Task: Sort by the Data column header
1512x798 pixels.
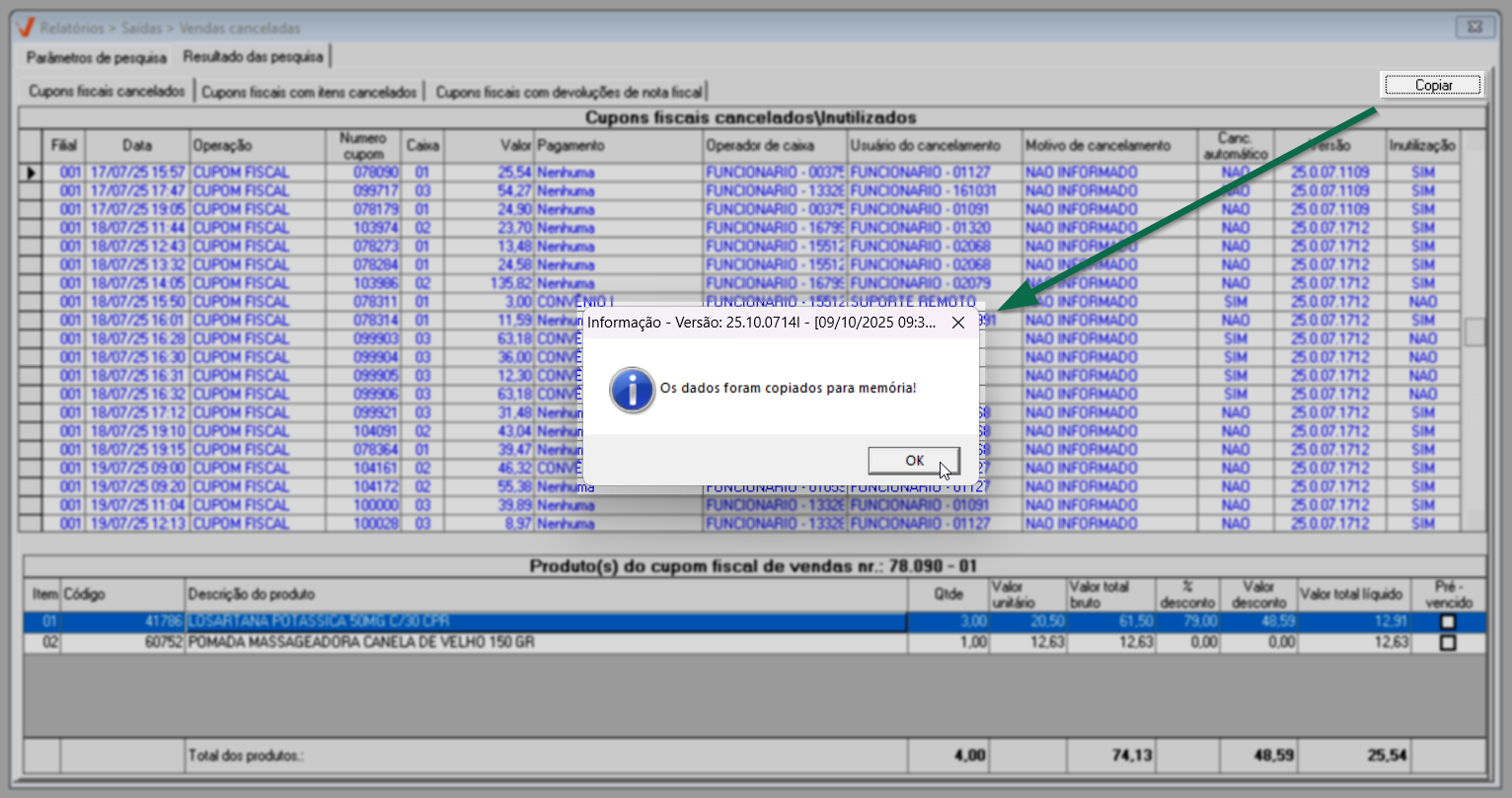Action: [x=137, y=146]
